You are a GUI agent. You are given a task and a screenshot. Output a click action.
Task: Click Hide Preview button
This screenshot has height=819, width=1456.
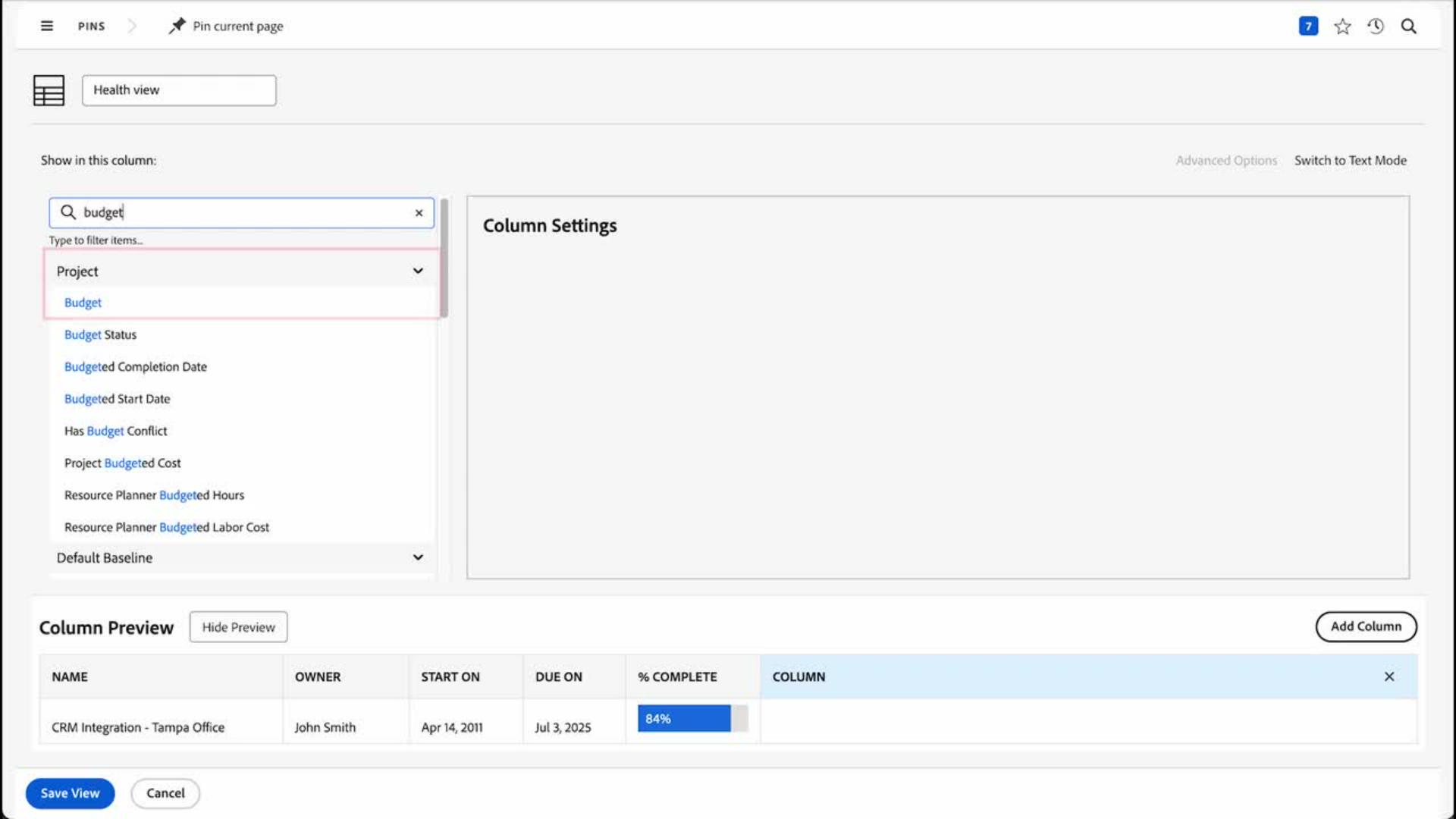[x=238, y=627]
